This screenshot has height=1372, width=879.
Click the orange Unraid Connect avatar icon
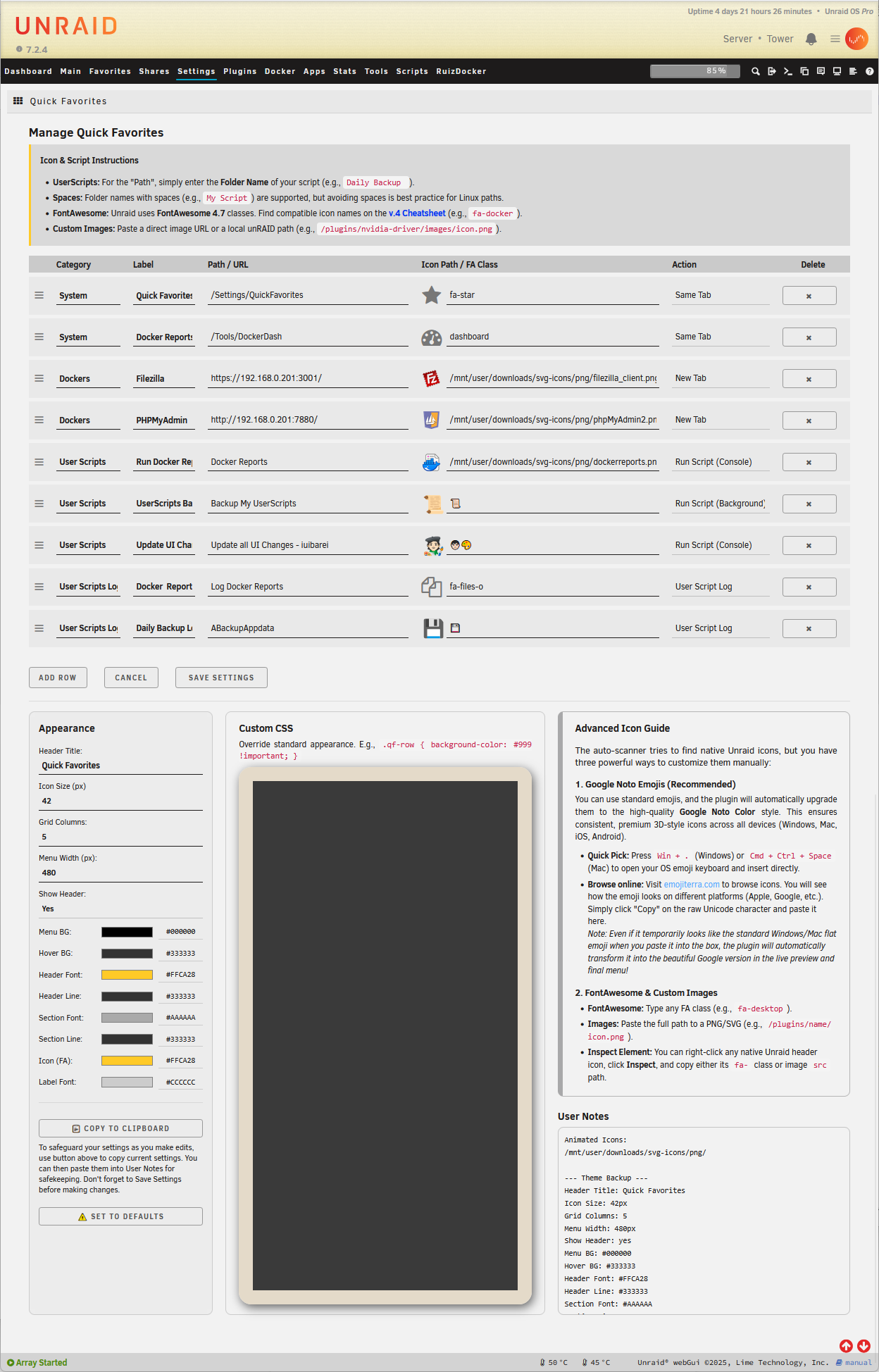coord(856,39)
